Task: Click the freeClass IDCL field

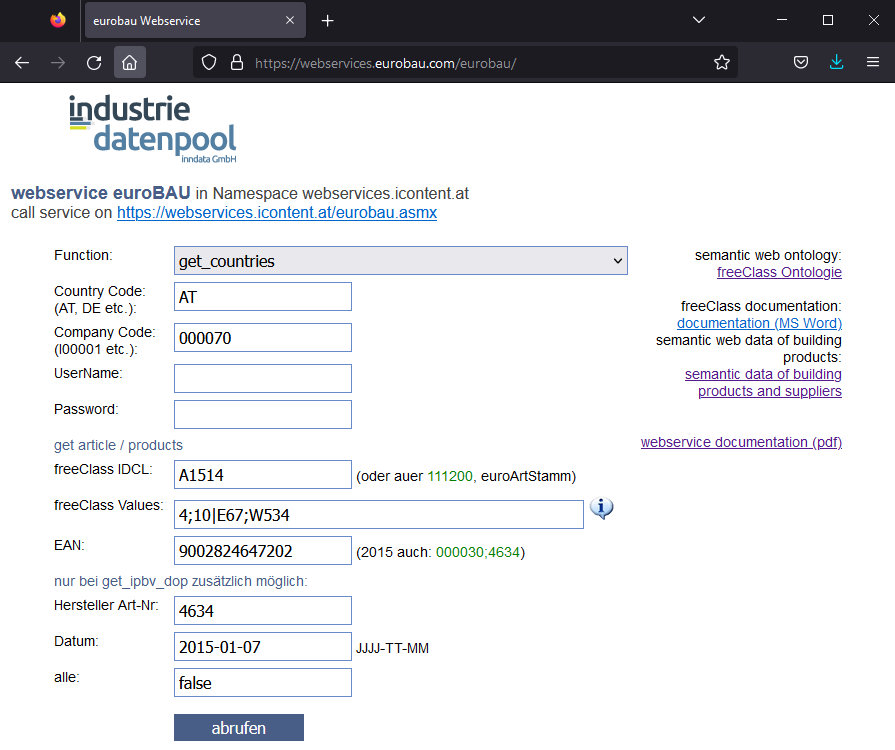Action: point(263,475)
